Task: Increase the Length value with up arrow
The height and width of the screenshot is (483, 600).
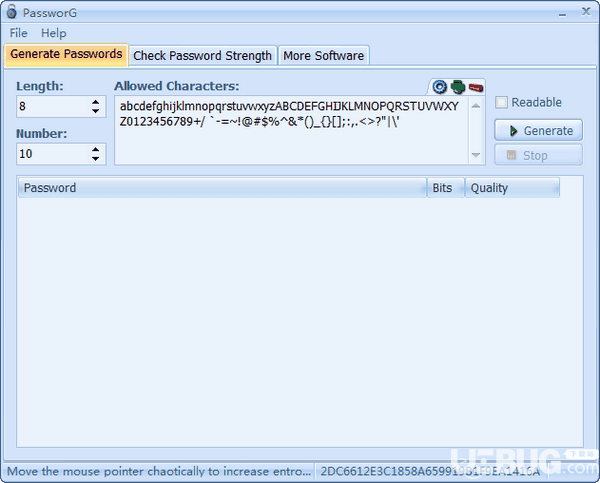Action: (x=96, y=102)
